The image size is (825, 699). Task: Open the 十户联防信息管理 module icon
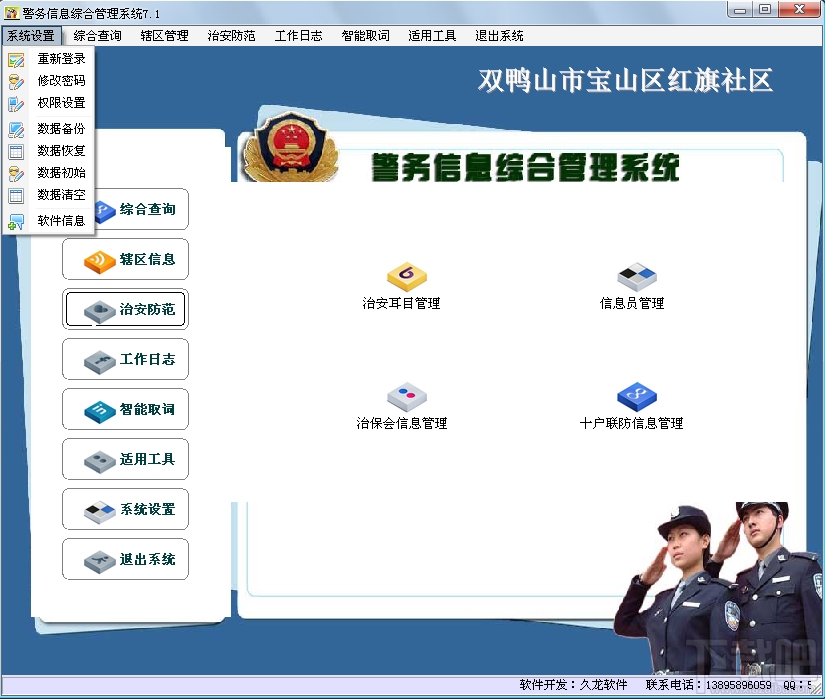(x=634, y=396)
